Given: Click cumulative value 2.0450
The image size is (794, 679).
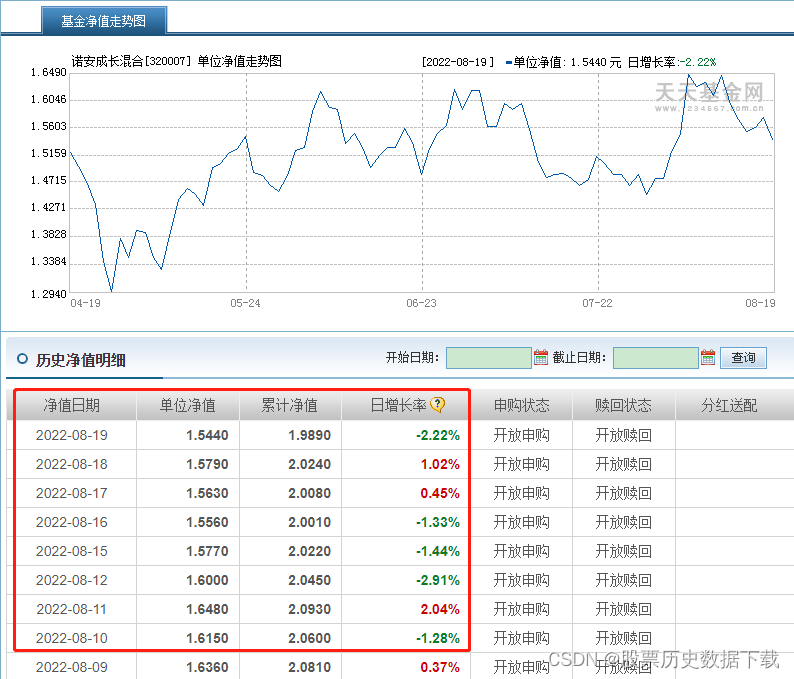Looking at the screenshot, I should (309, 580).
